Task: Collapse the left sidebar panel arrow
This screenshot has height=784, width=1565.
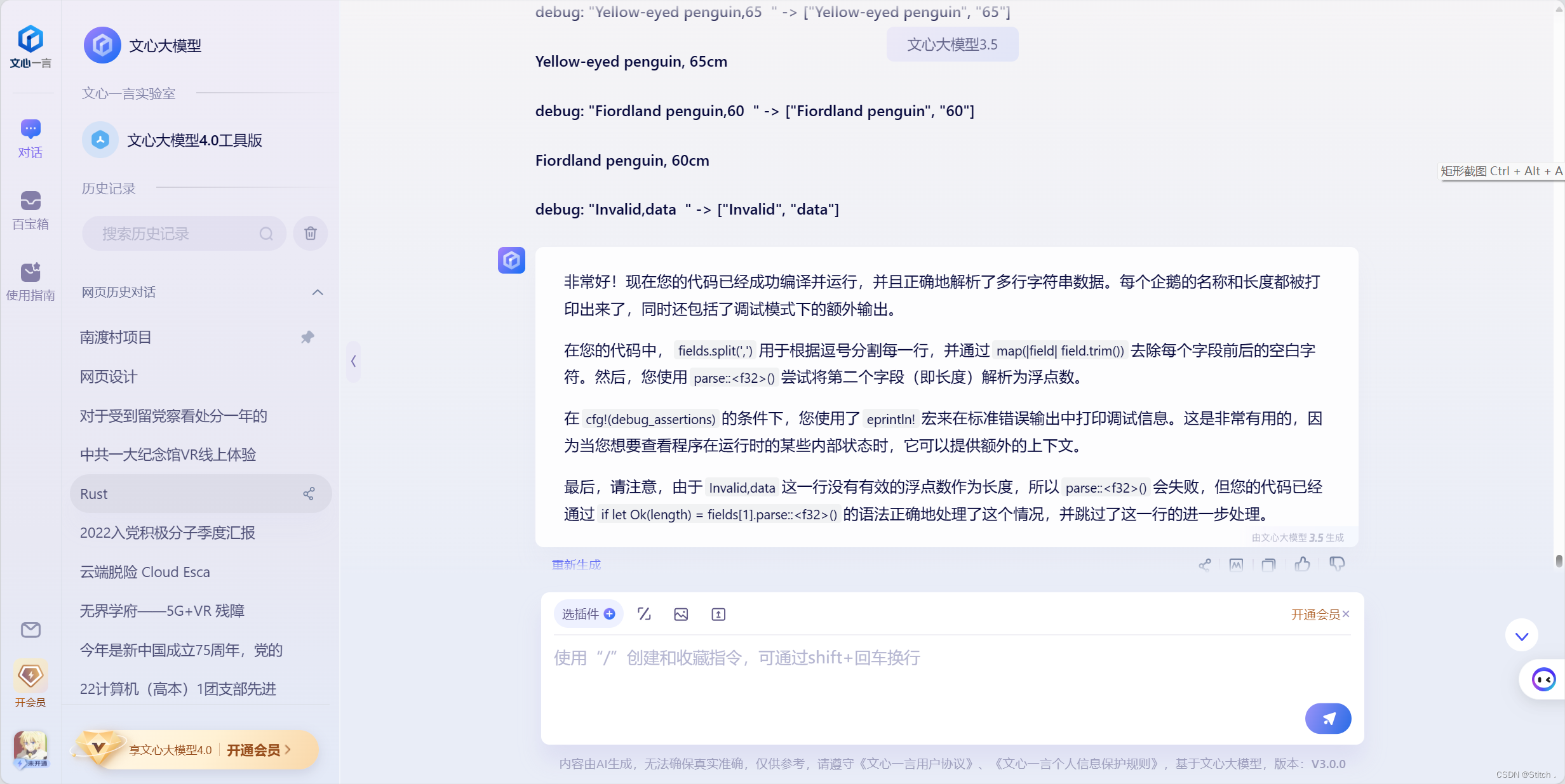Action: point(354,361)
